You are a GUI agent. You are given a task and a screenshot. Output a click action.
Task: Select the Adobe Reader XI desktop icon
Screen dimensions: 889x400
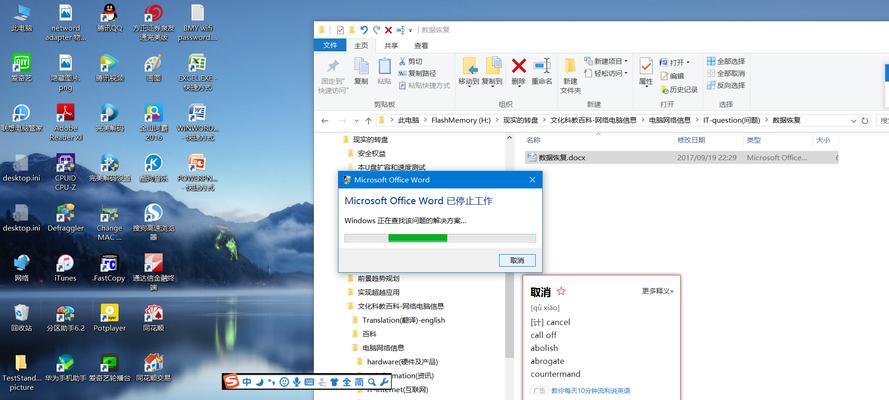point(66,122)
